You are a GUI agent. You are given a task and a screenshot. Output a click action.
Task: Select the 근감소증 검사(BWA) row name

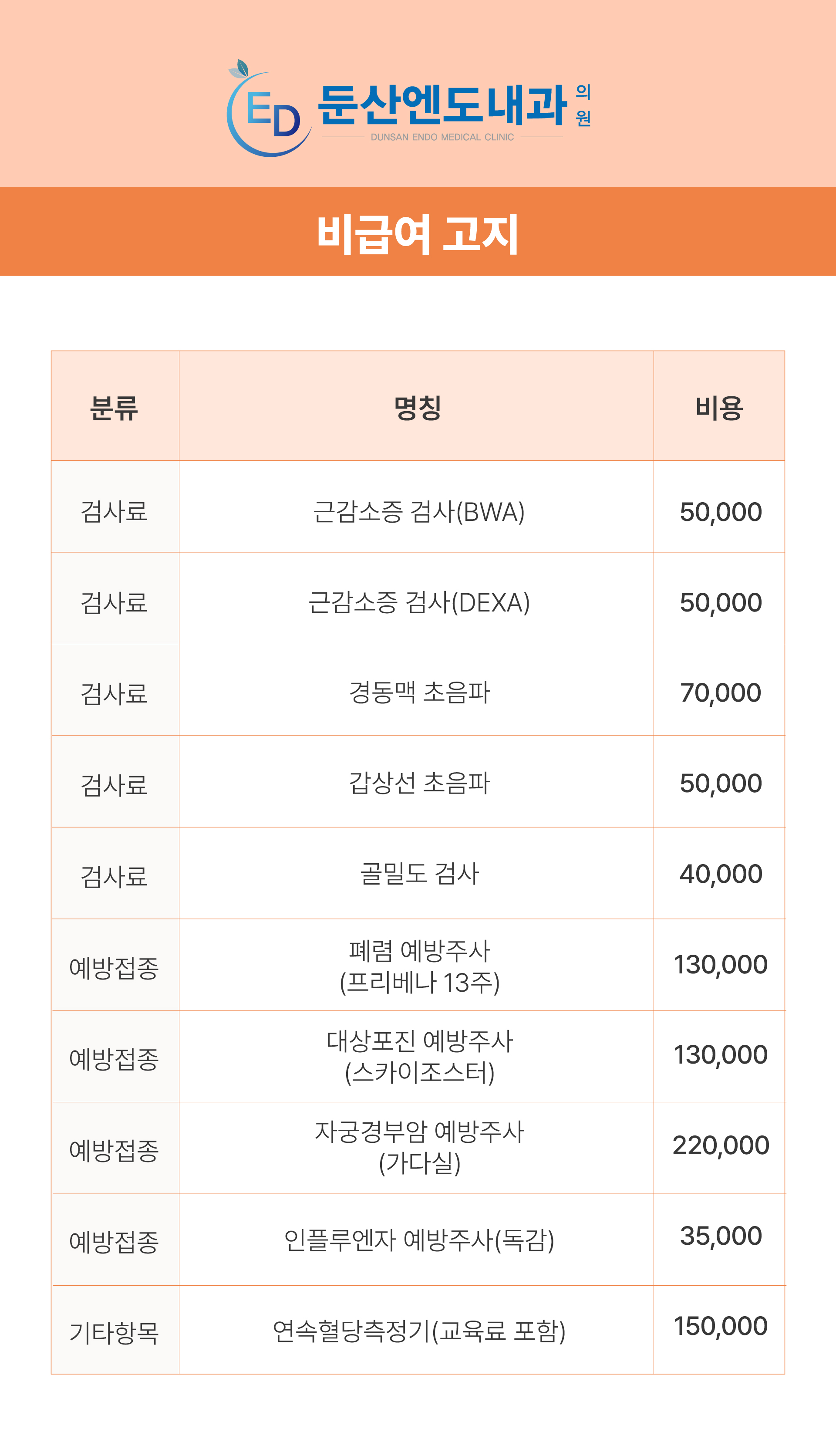tap(418, 511)
